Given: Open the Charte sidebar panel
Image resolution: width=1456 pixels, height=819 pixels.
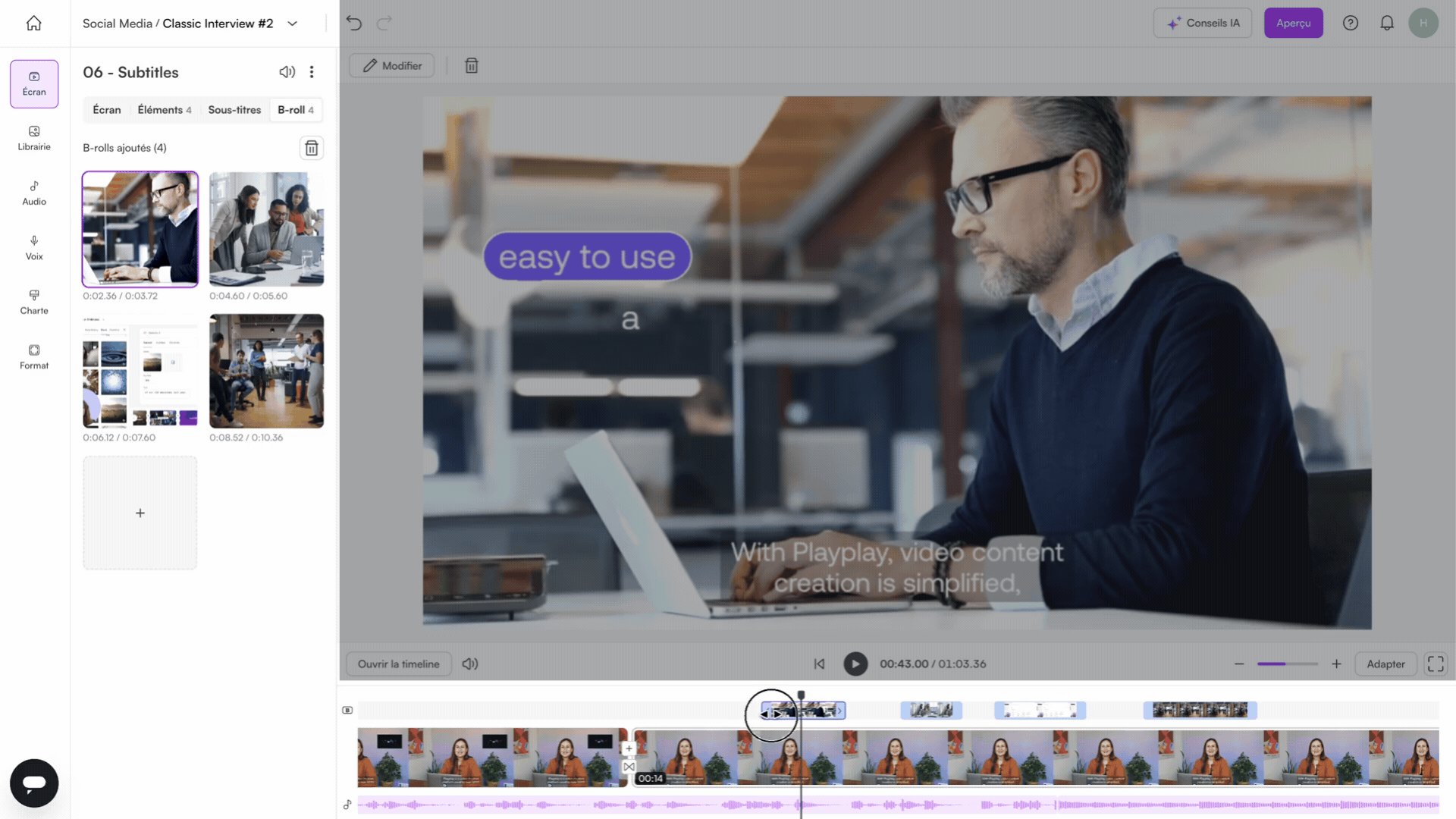Looking at the screenshot, I should click(34, 303).
